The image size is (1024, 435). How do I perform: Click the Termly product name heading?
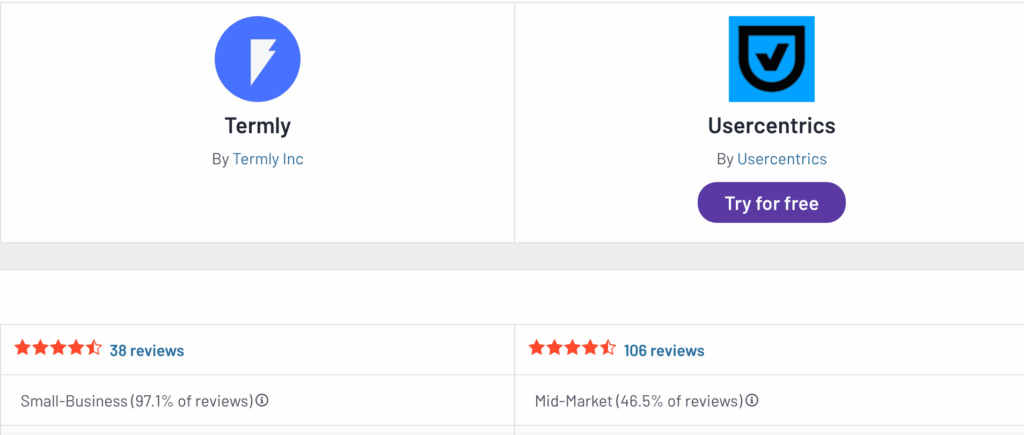coord(257,125)
